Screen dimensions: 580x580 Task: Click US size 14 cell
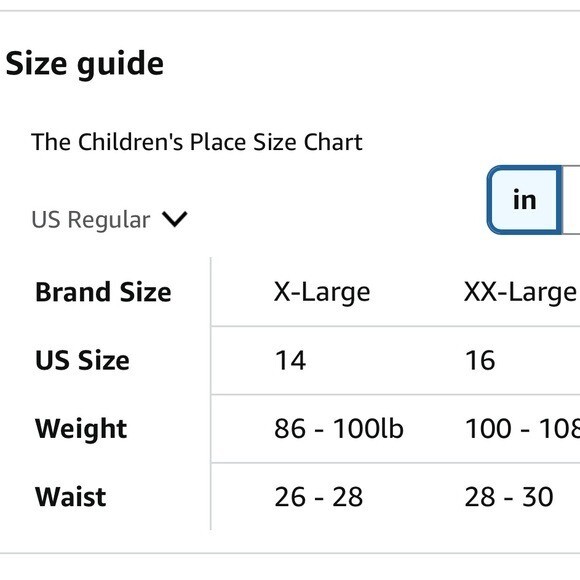290,360
